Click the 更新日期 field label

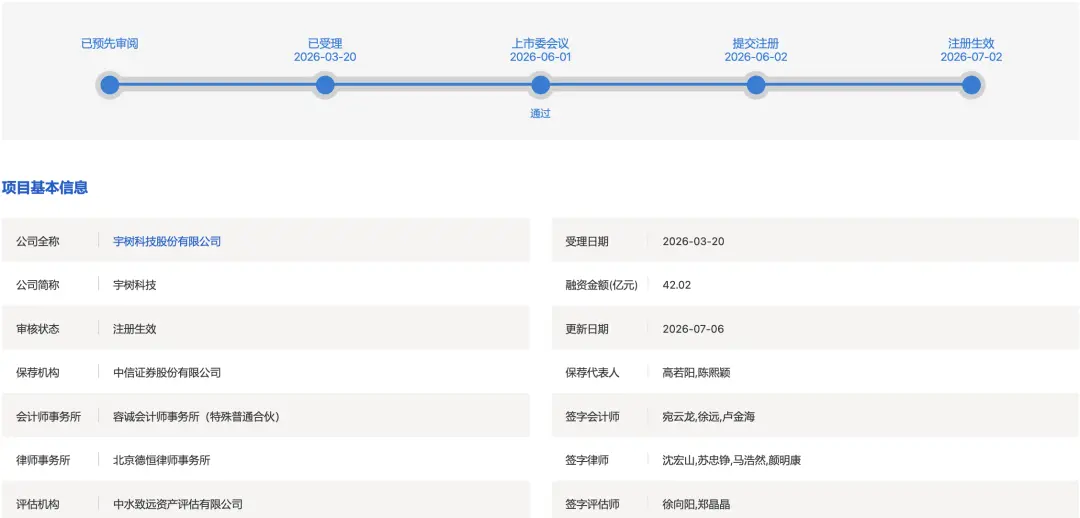click(587, 329)
